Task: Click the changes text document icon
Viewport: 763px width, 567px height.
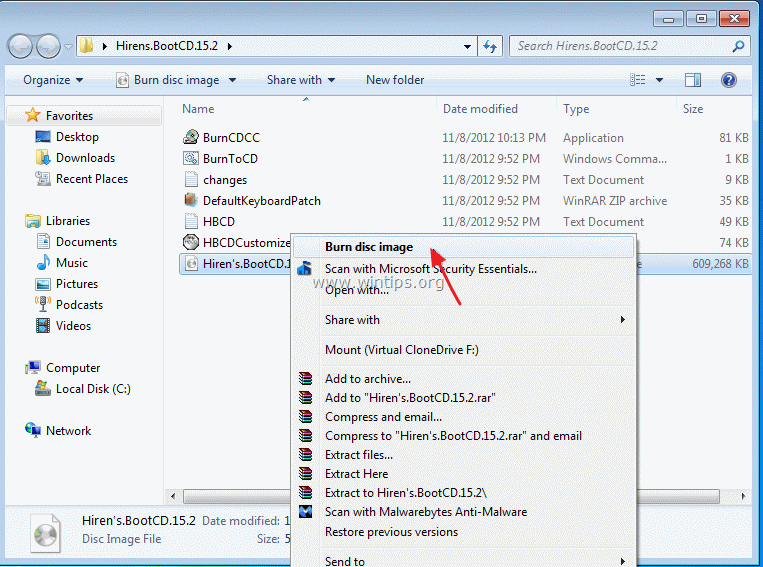Action: pos(191,179)
